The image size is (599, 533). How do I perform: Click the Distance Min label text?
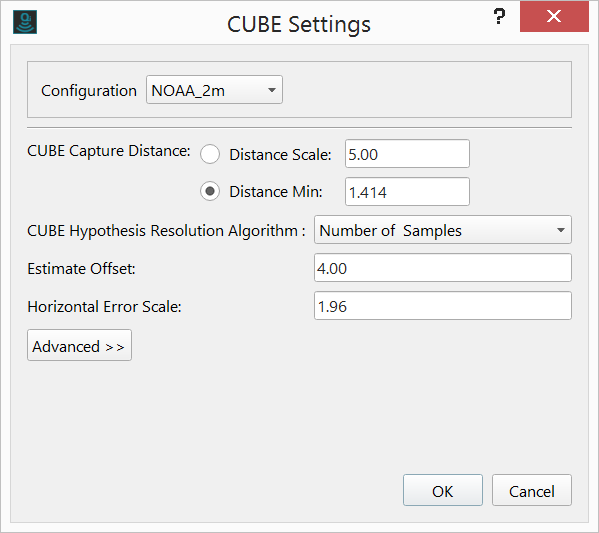coord(276,192)
